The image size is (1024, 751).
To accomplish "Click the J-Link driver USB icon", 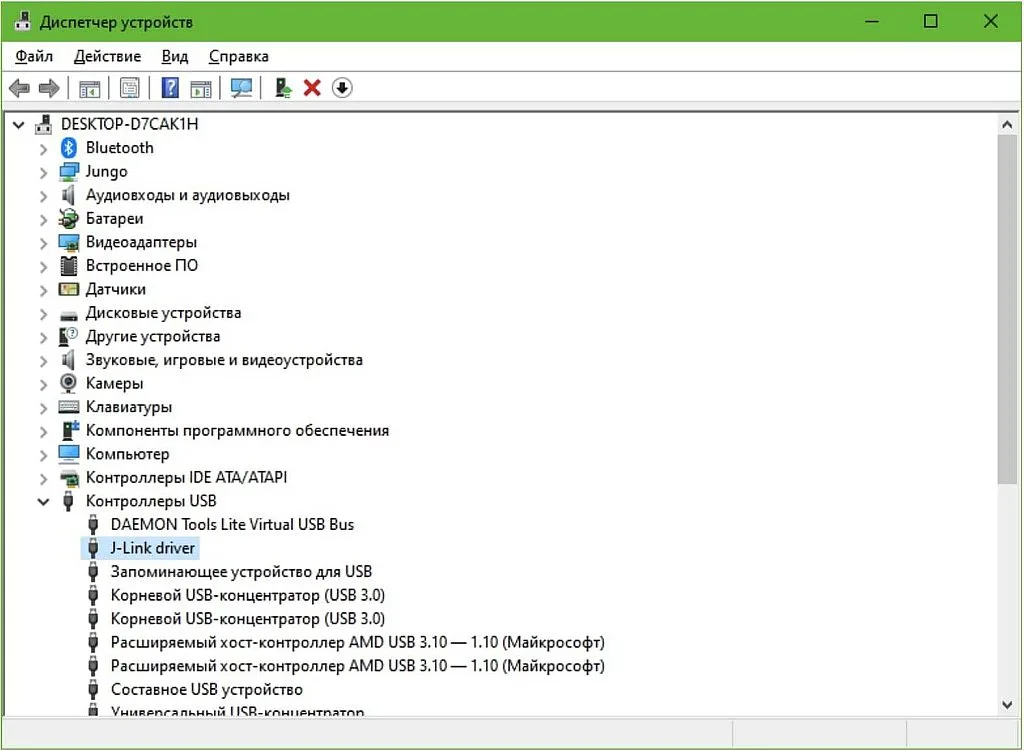I will pos(92,548).
